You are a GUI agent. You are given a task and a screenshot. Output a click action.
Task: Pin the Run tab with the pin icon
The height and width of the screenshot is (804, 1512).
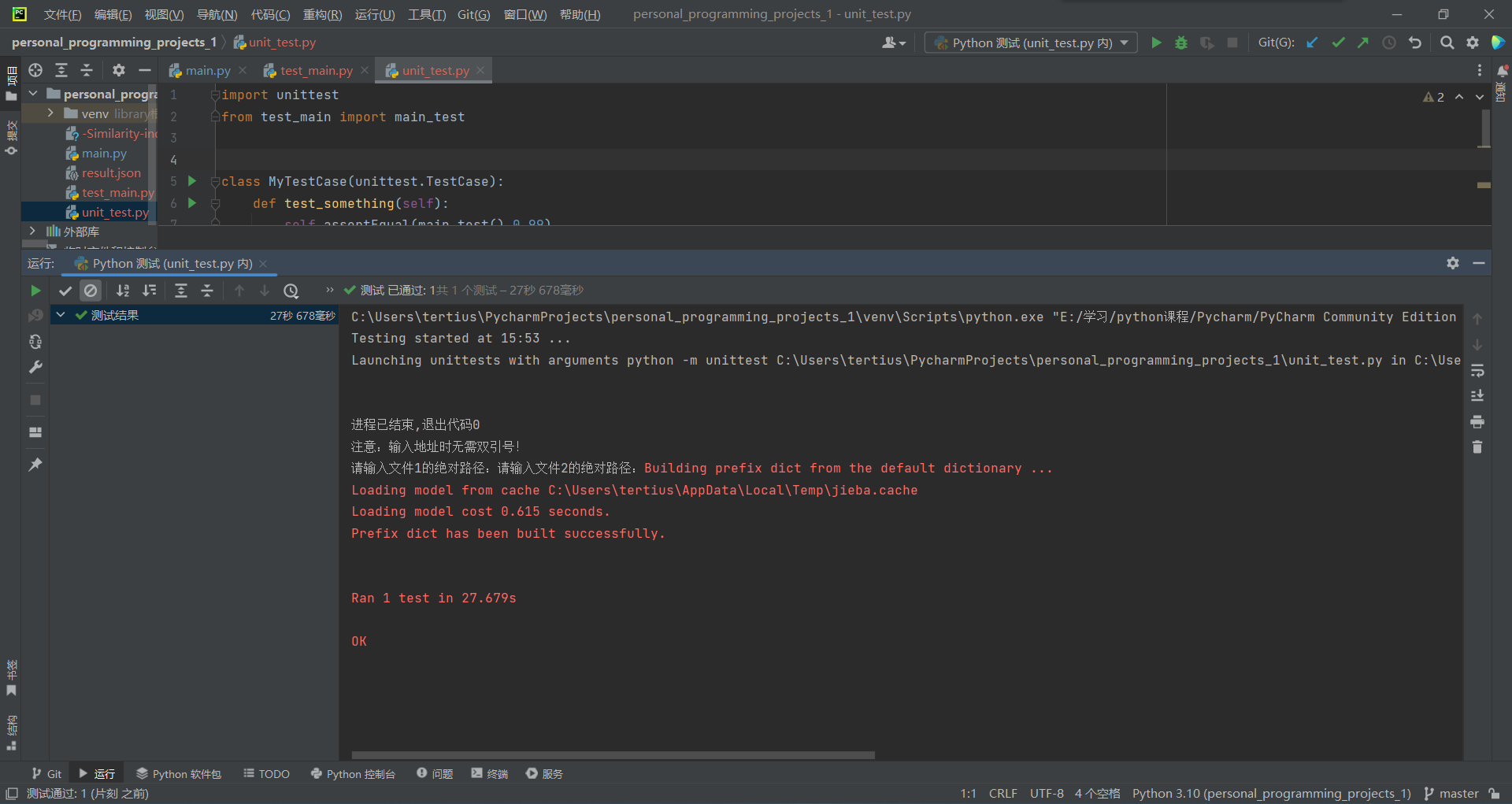click(35, 465)
